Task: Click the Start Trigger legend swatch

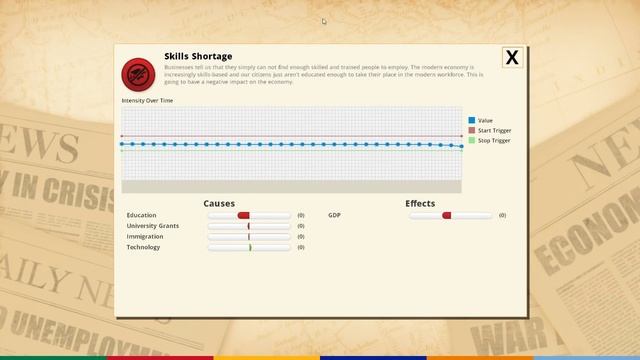Action: pos(472,130)
